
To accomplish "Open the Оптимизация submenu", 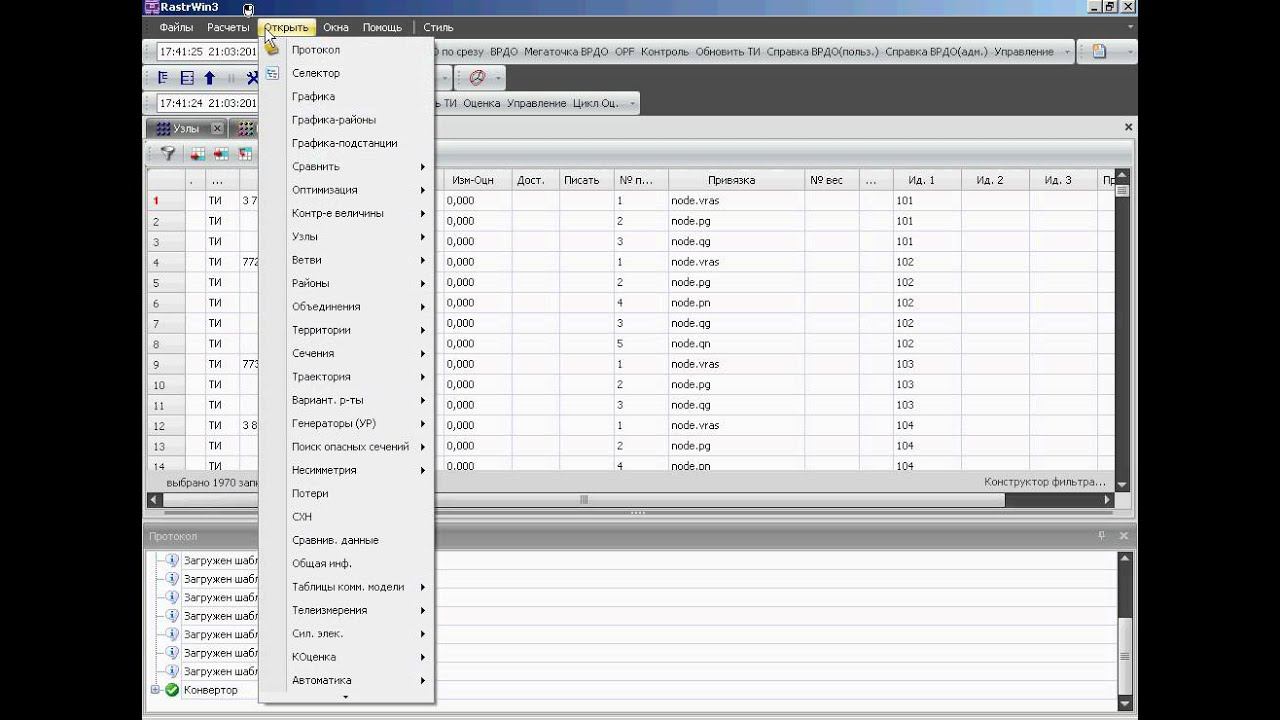I will [346, 190].
